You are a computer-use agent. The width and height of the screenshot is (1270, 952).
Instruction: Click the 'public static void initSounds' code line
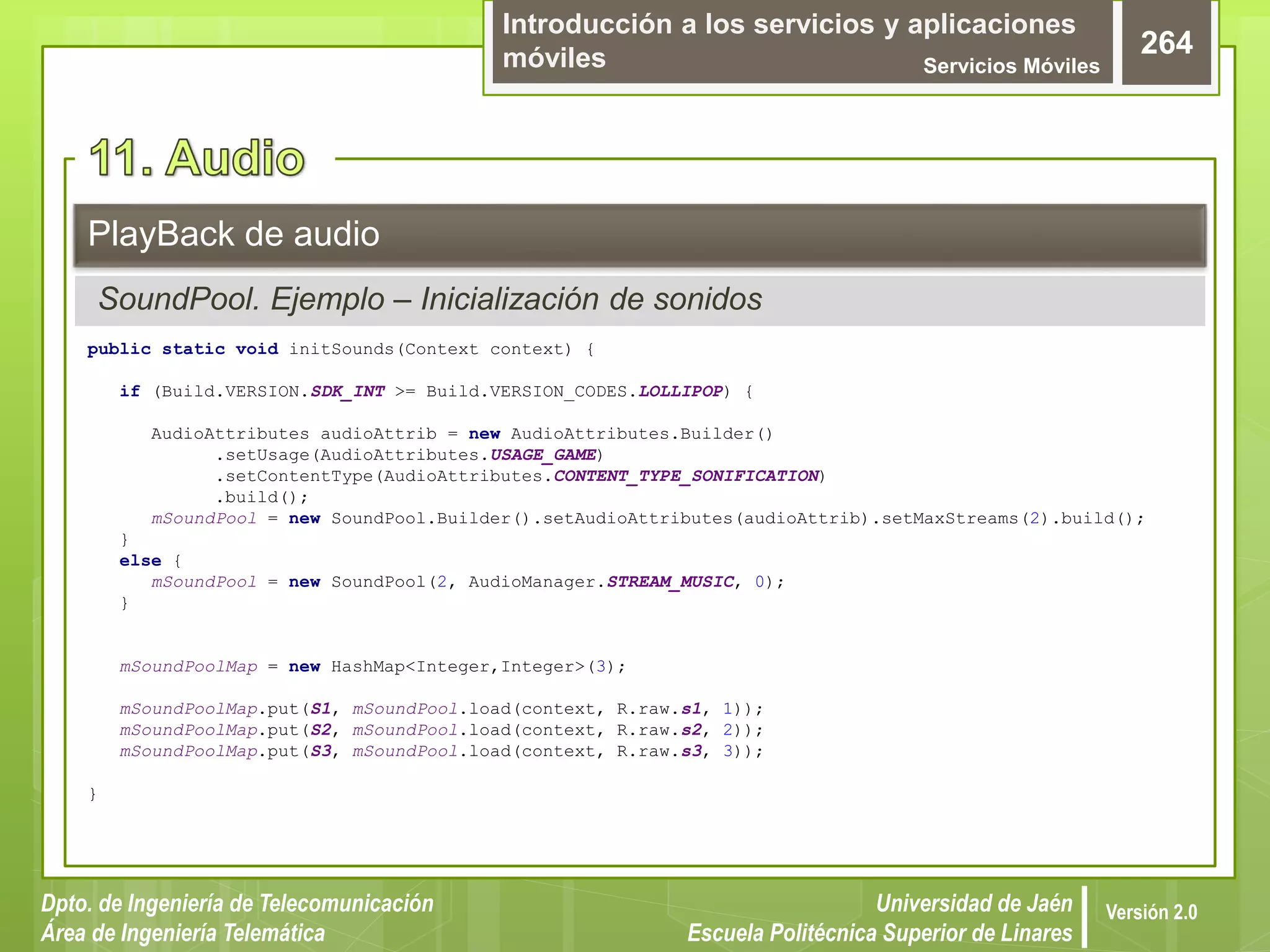pos(340,349)
